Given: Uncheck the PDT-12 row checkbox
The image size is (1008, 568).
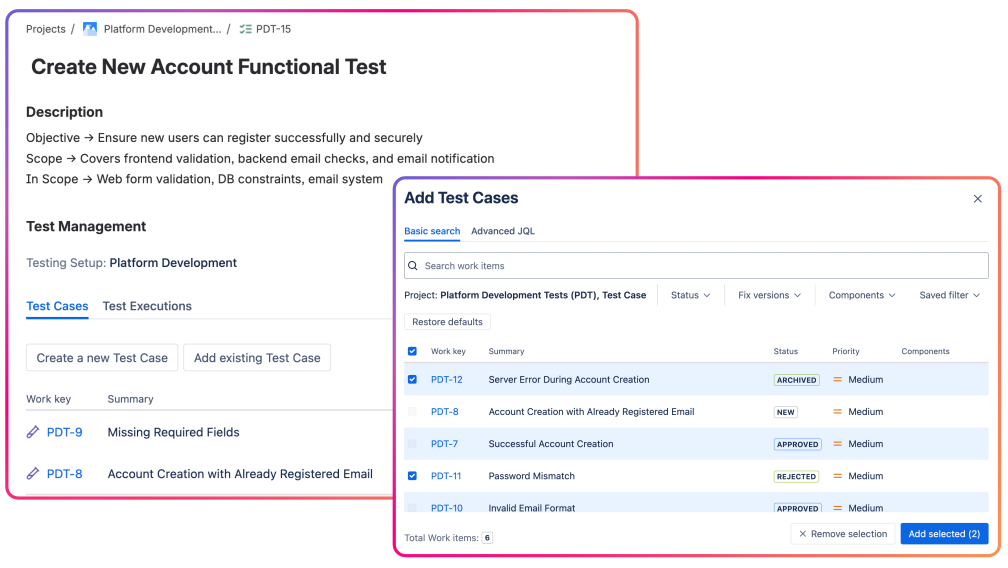Looking at the screenshot, I should pos(413,380).
